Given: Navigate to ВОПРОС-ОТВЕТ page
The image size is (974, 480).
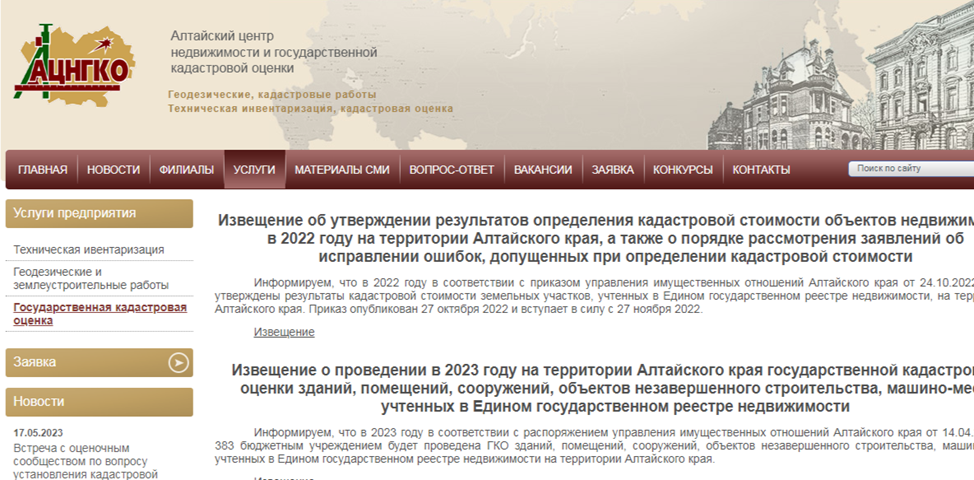Looking at the screenshot, I should 451,170.
